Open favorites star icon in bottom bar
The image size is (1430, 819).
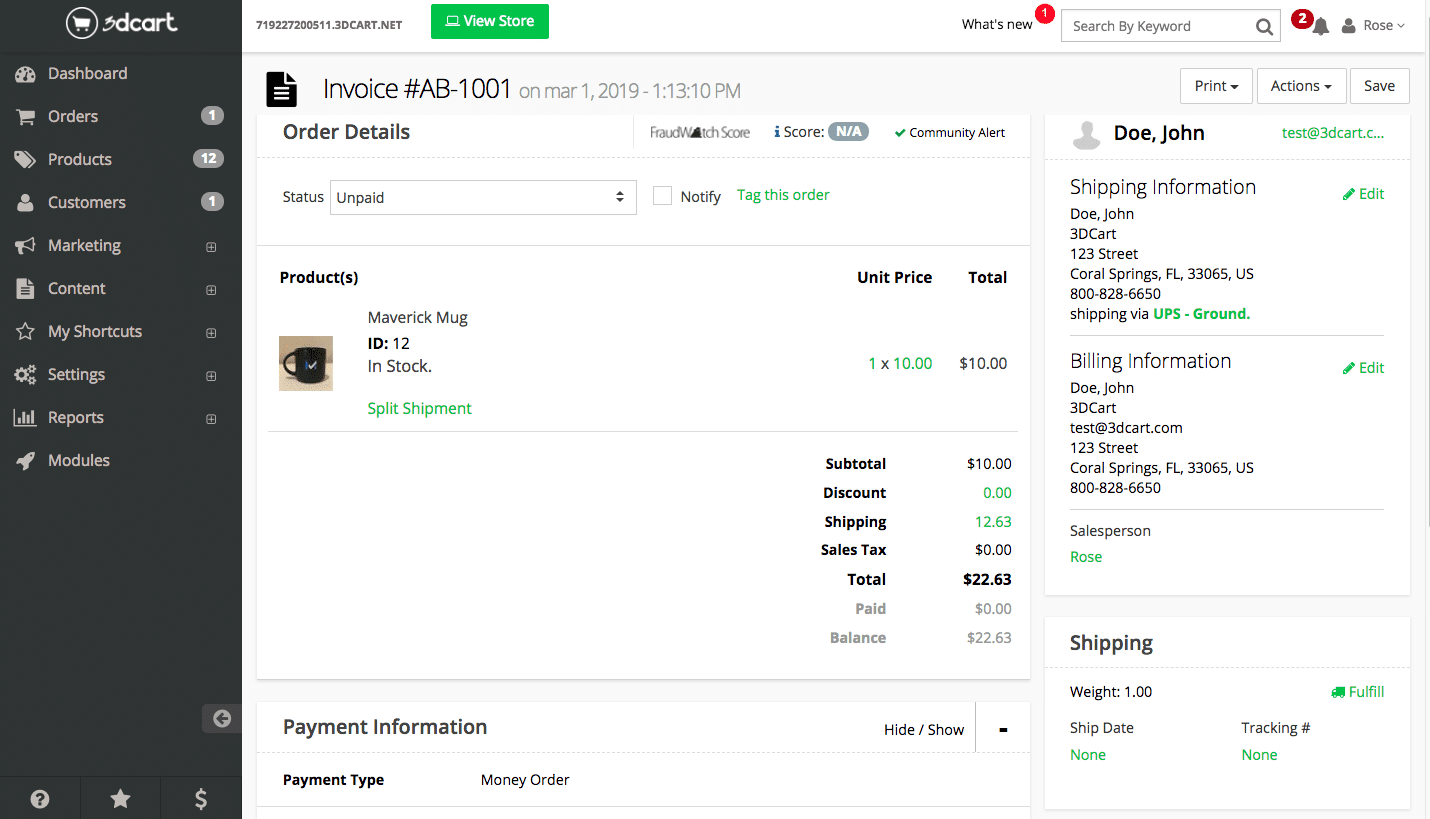click(120, 798)
